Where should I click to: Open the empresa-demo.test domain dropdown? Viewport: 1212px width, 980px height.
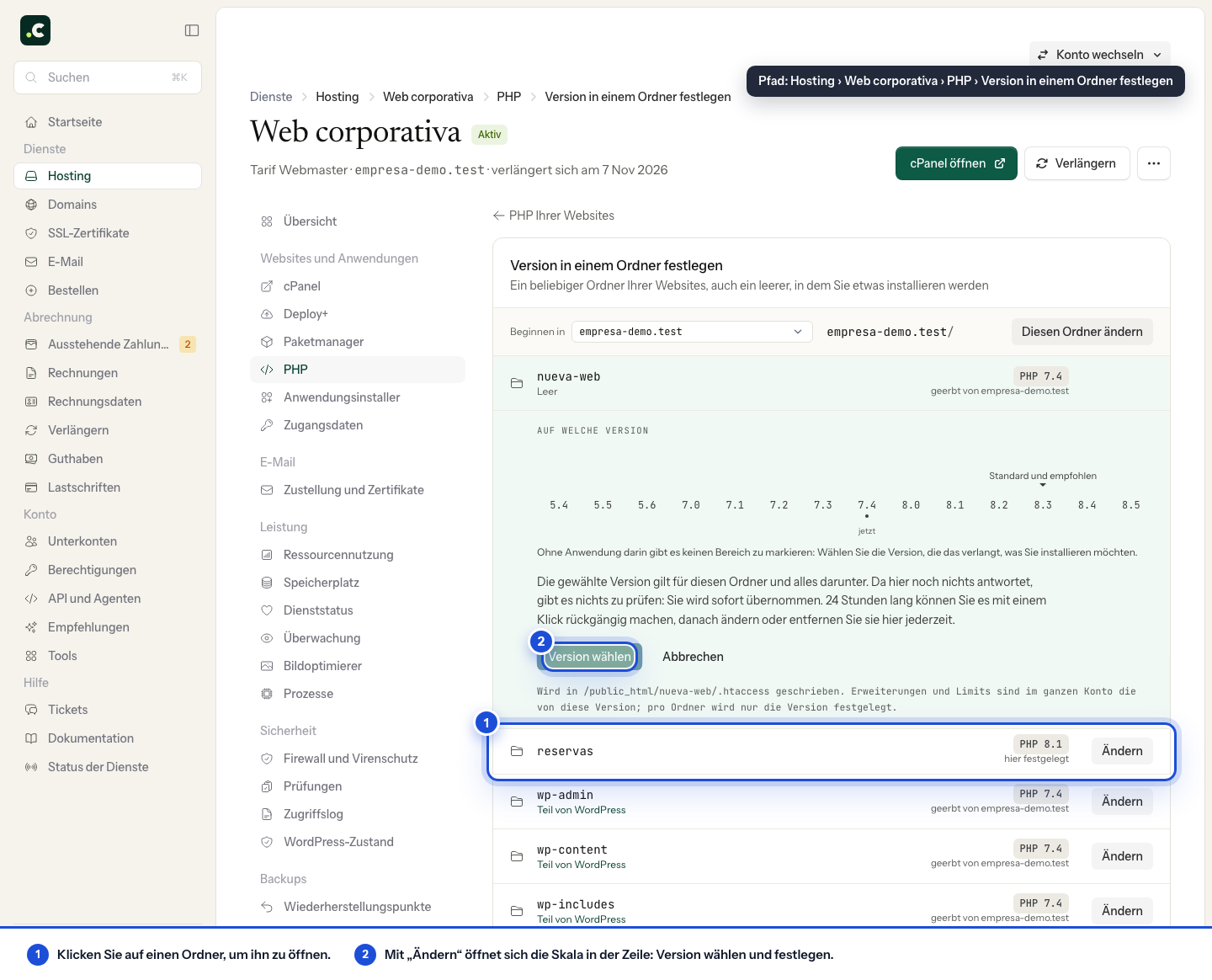click(x=692, y=332)
